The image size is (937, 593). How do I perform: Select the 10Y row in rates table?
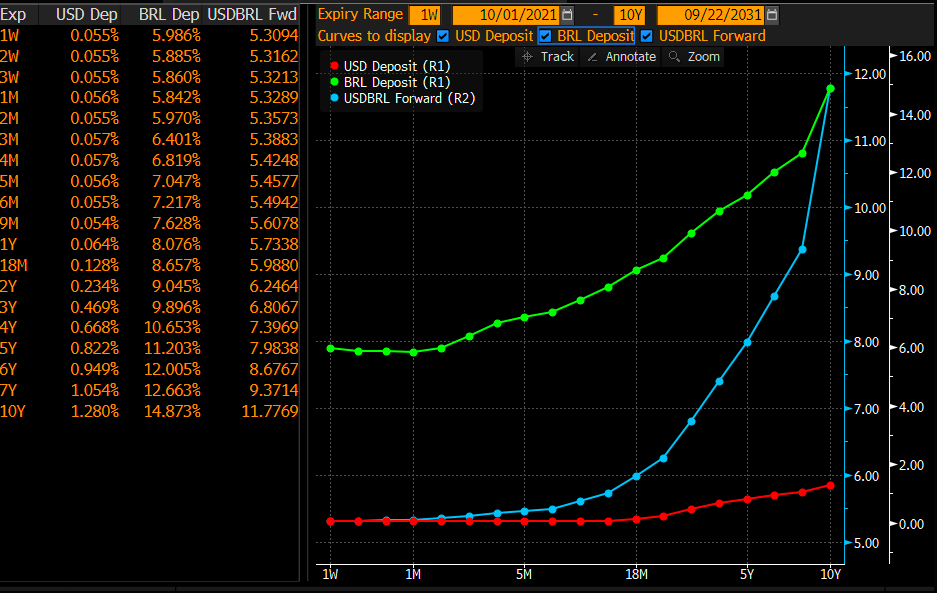point(149,411)
